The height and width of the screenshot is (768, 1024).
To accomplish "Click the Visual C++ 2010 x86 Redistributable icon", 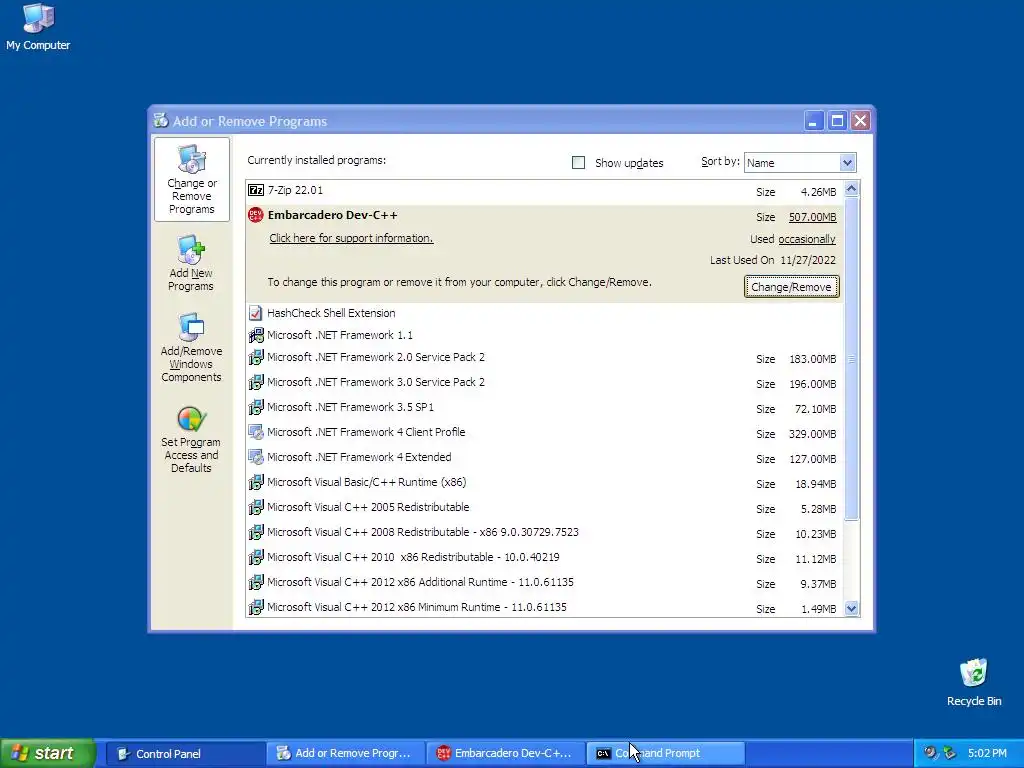I will (256, 557).
